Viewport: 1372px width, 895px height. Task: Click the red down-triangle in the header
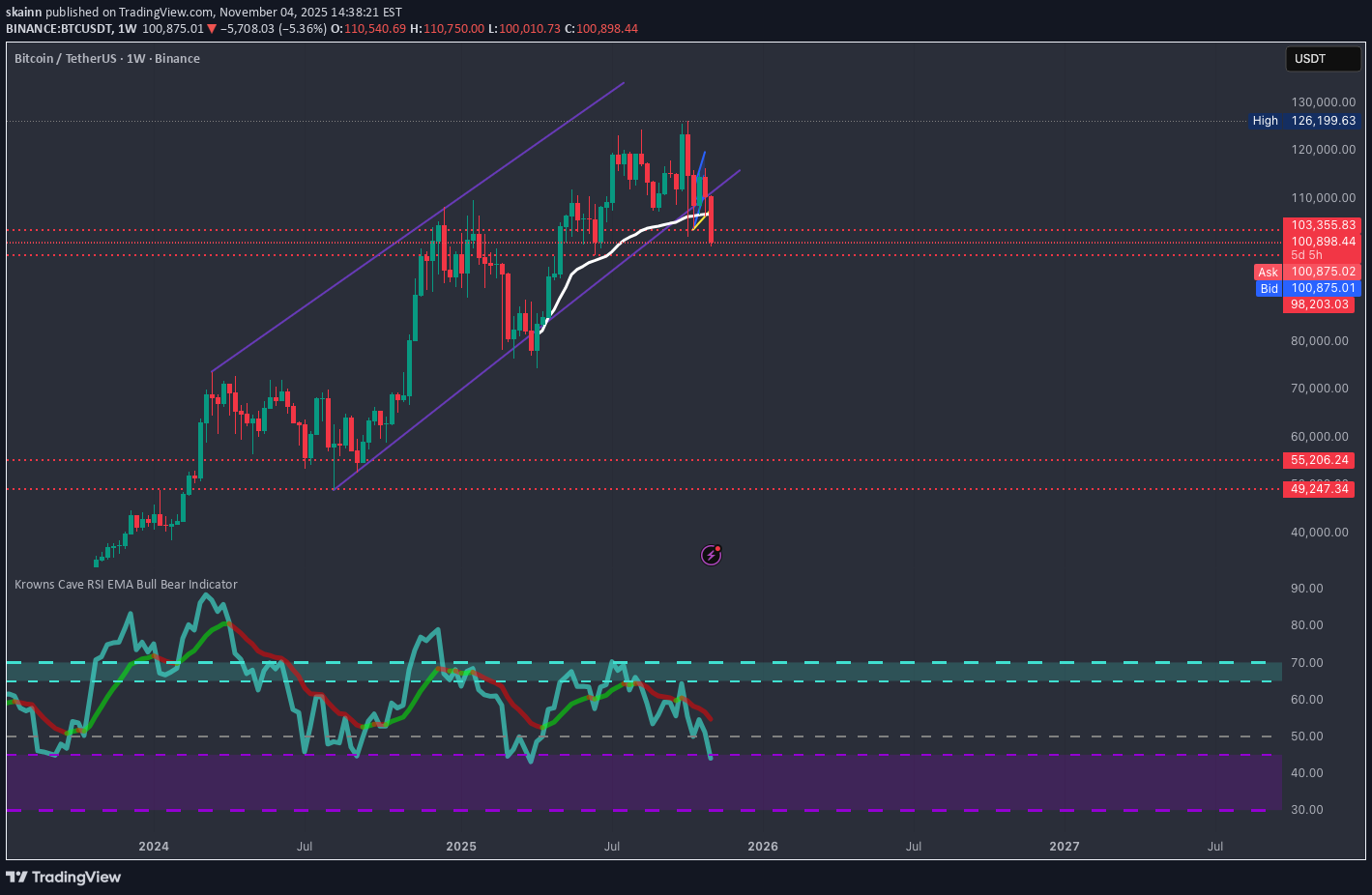click(x=212, y=29)
